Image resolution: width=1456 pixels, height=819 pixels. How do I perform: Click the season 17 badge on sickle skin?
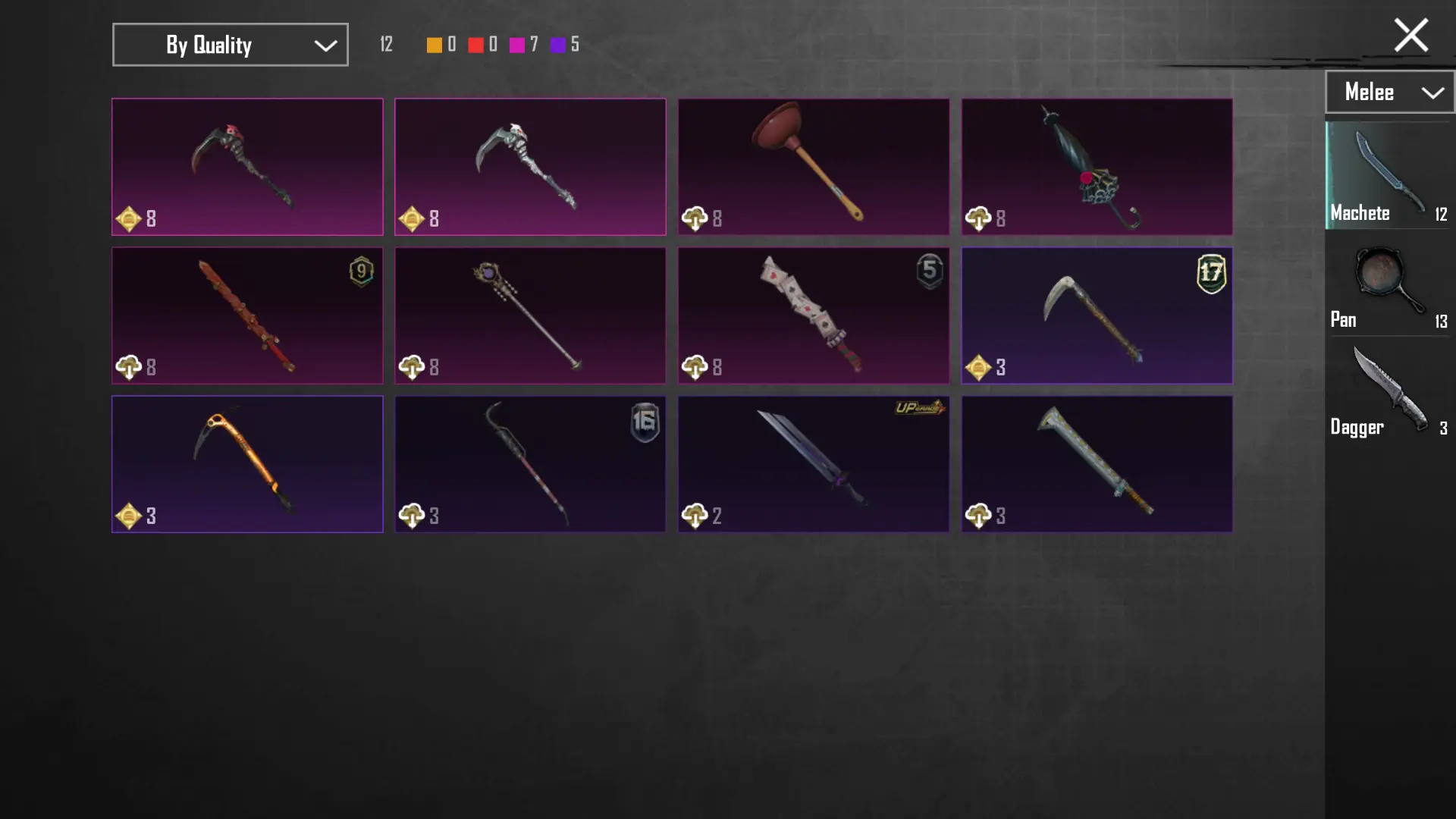pos(1211,273)
